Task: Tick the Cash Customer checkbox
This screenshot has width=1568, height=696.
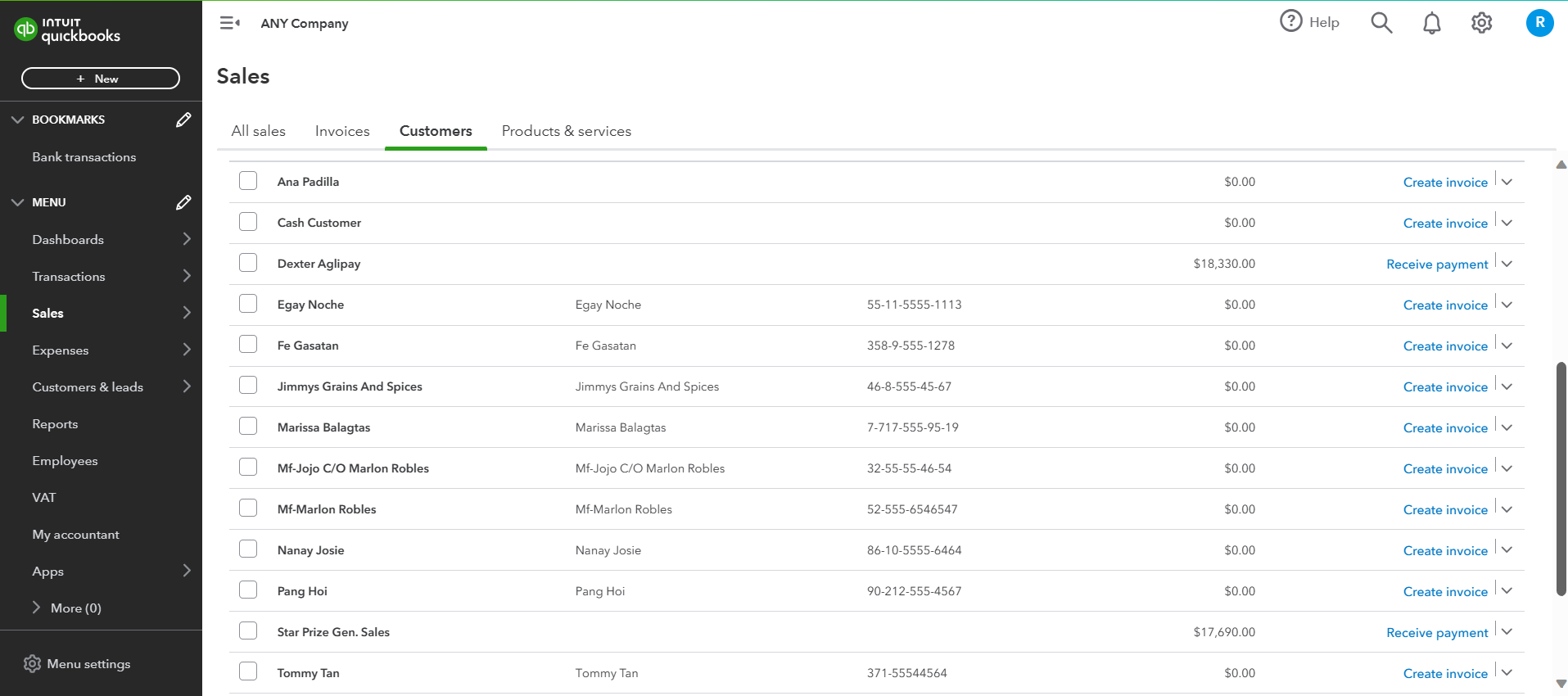Action: pyautogui.click(x=248, y=222)
